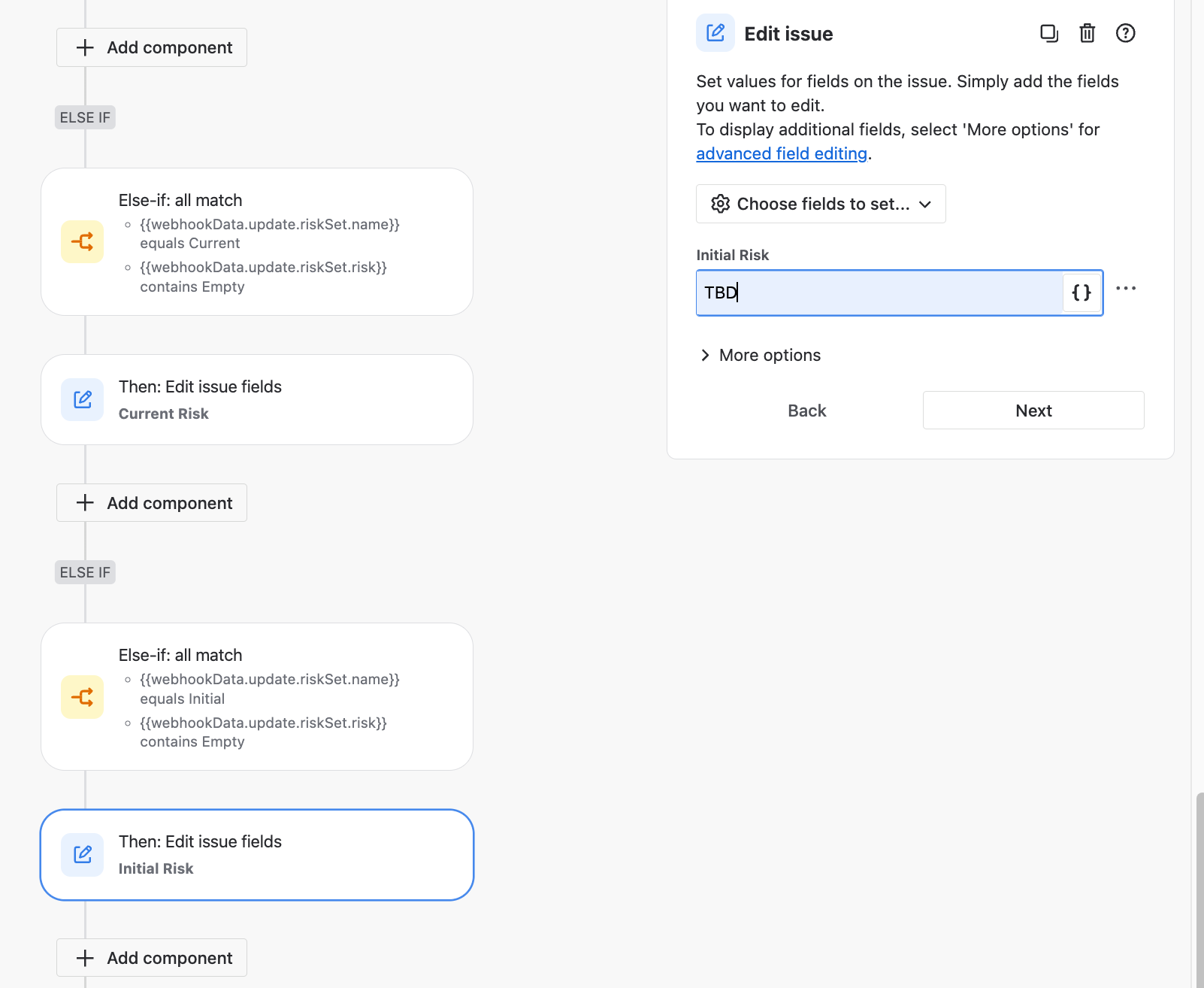This screenshot has height=988, width=1204.
Task: Select the second ELSE IF label
Action: pos(85,572)
